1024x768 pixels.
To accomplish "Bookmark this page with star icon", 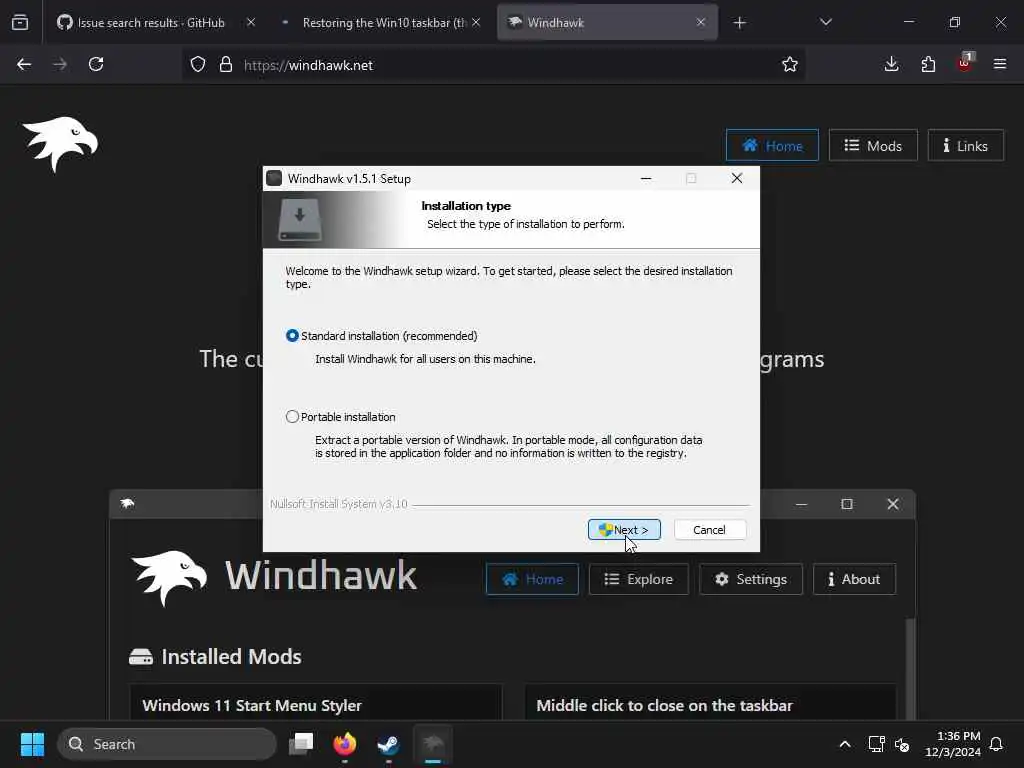I will (790, 65).
